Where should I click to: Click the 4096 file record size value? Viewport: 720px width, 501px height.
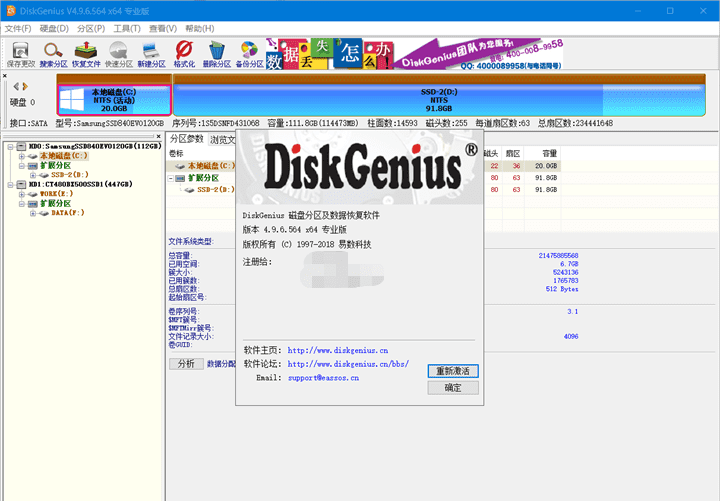[x=571, y=337]
